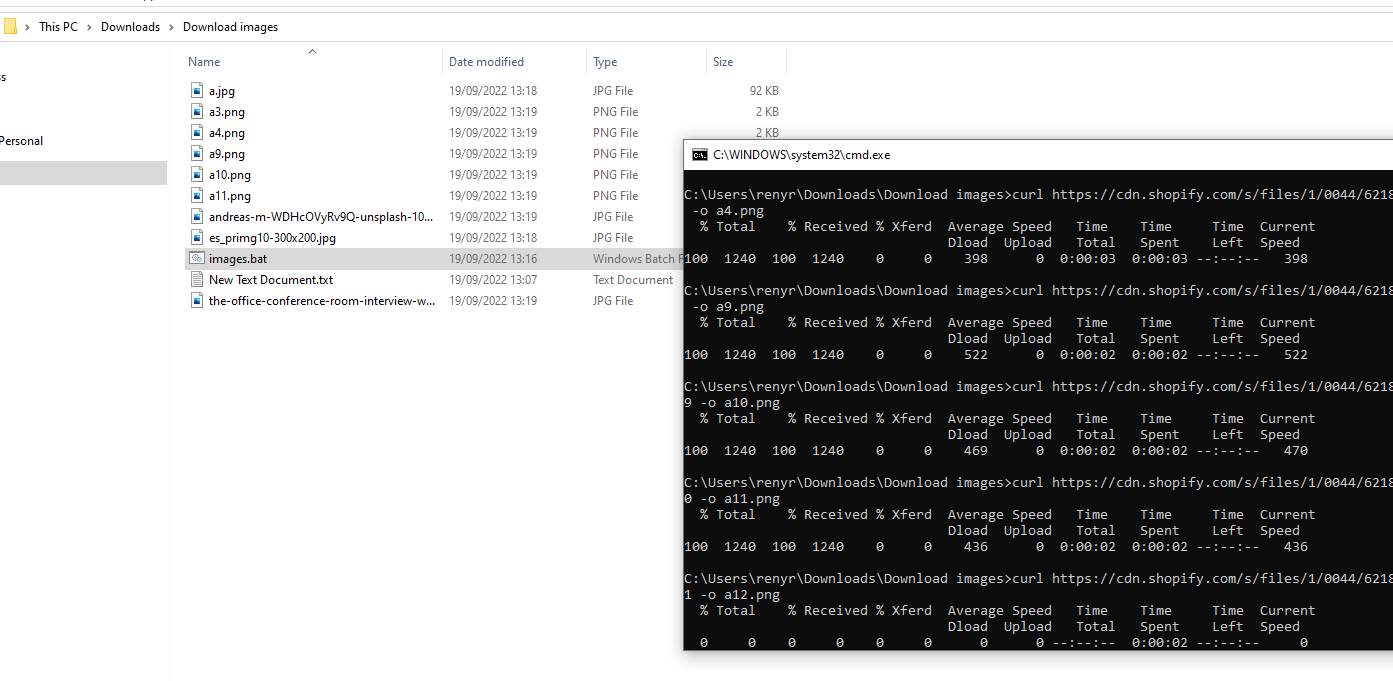Select the a9.png file icon

pyautogui.click(x=197, y=154)
